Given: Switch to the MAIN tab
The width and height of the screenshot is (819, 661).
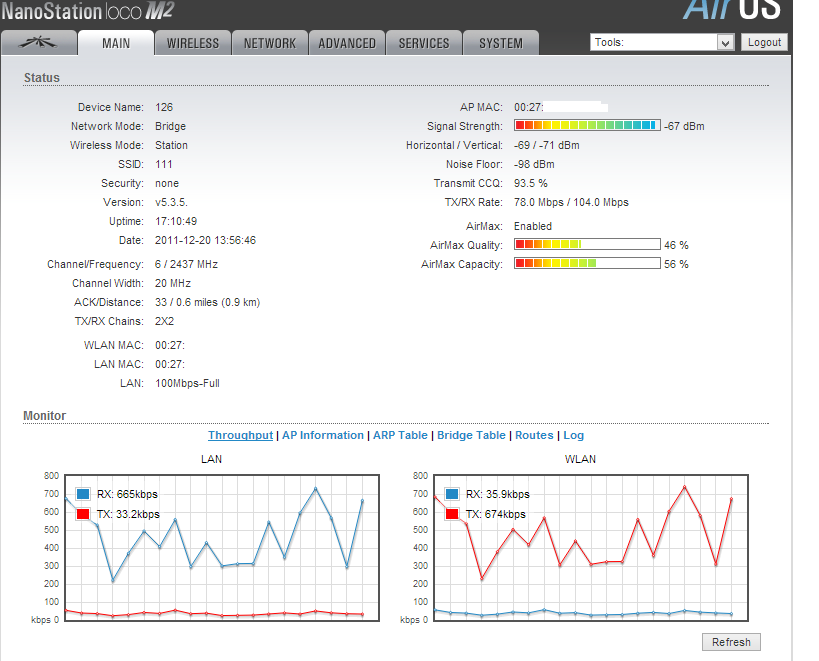Looking at the screenshot, I should (x=116, y=43).
